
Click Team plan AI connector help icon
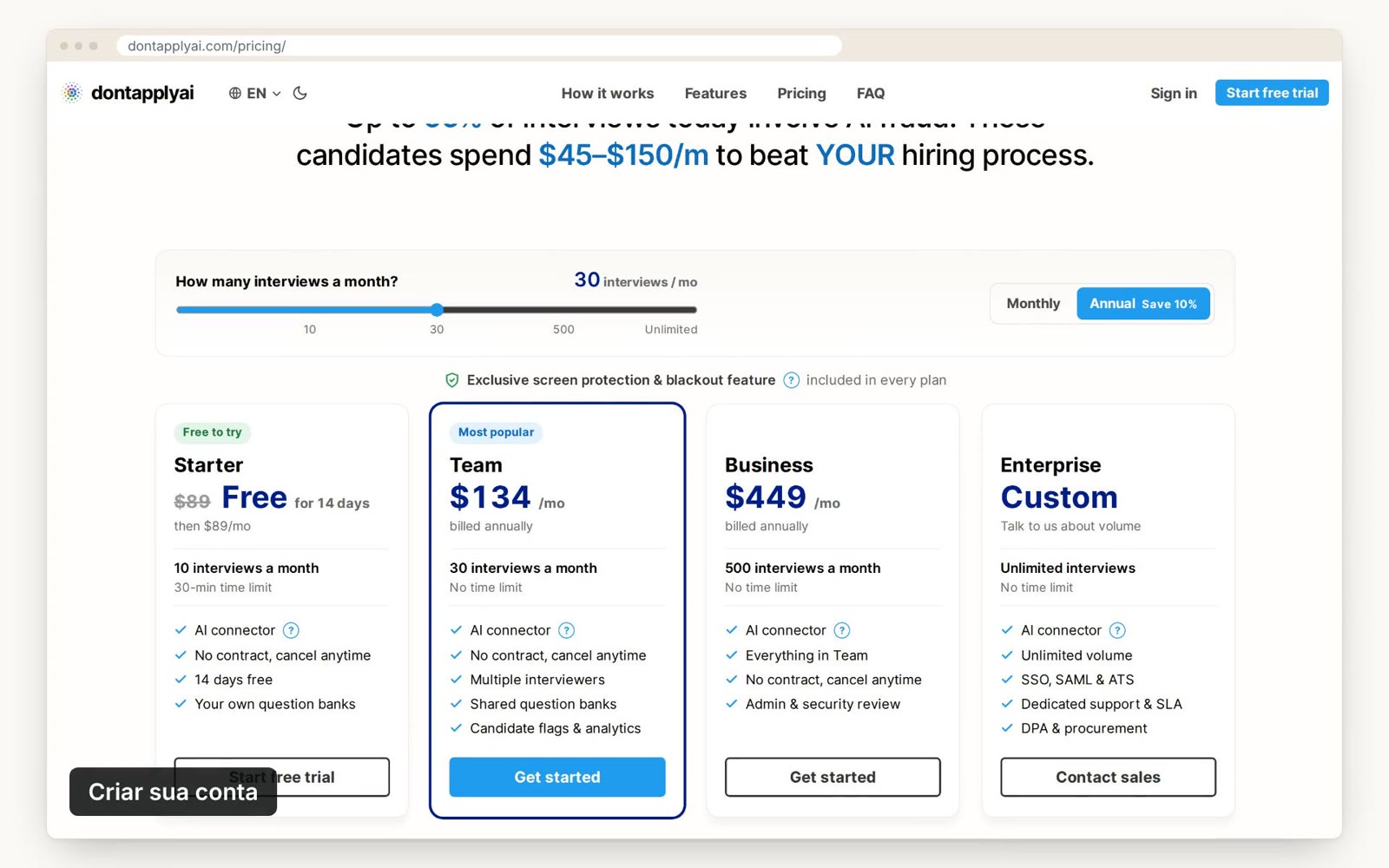tap(567, 630)
